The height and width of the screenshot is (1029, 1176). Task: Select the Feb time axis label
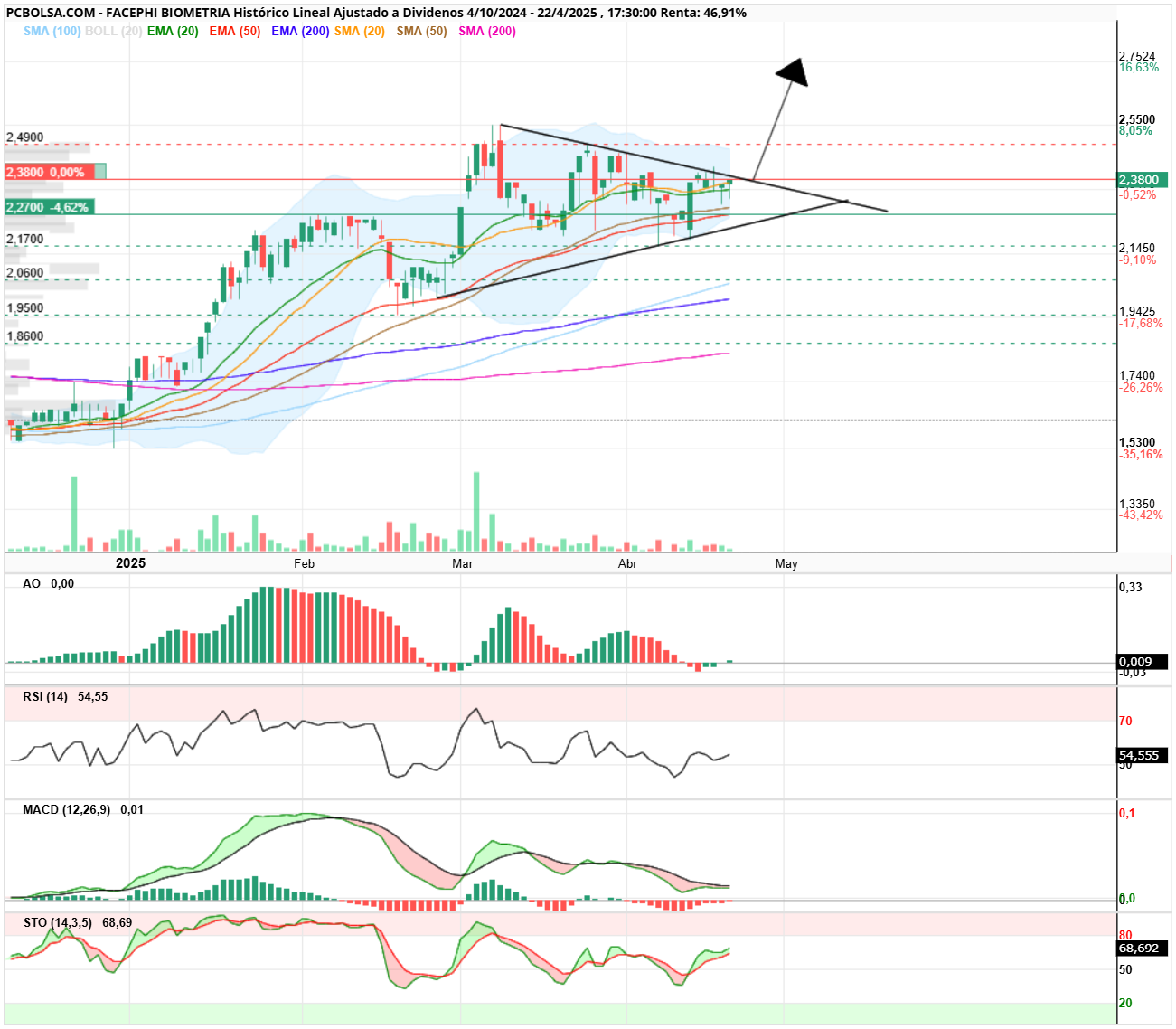coord(304,563)
